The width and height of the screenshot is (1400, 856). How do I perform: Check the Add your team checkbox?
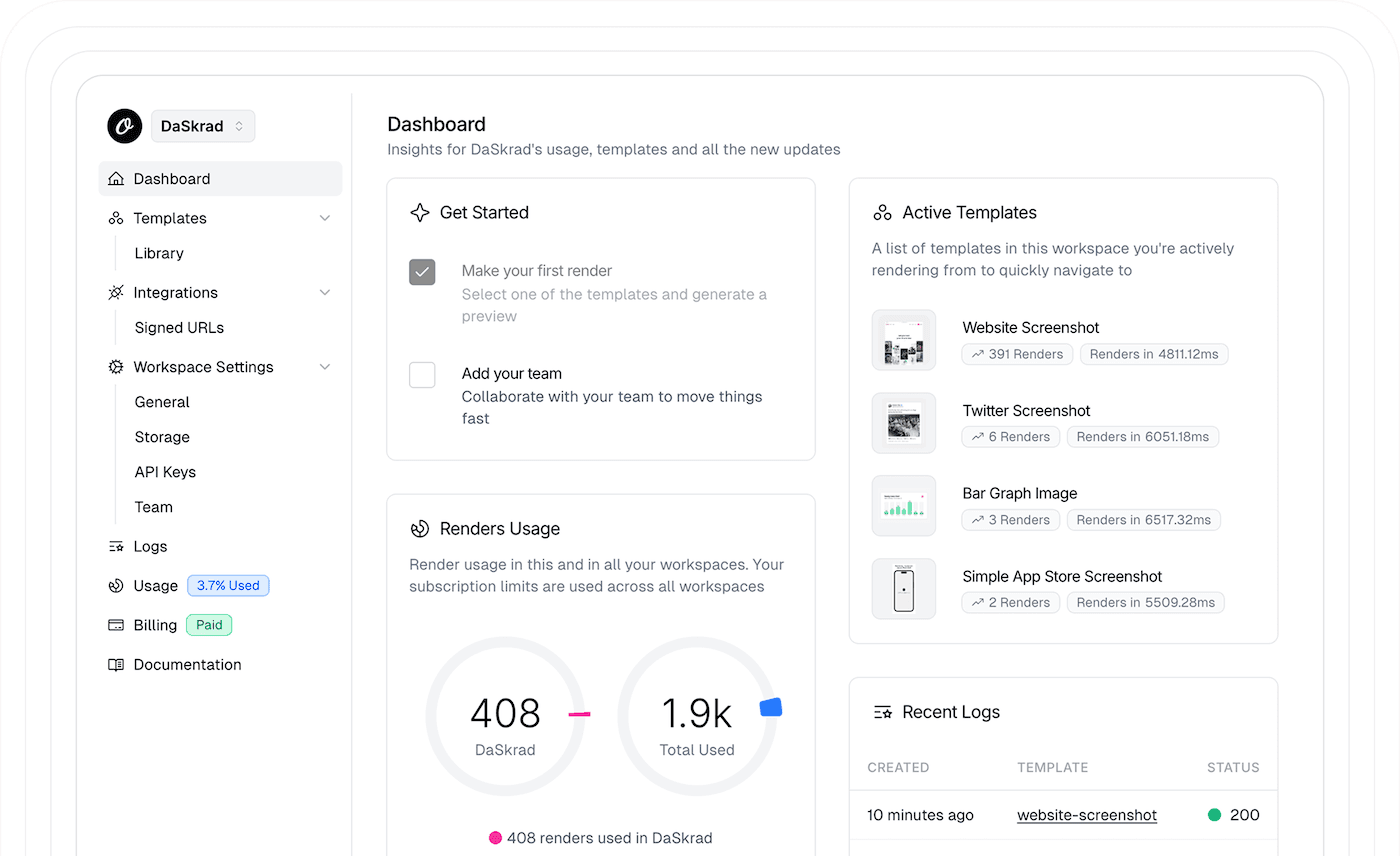tap(422, 375)
